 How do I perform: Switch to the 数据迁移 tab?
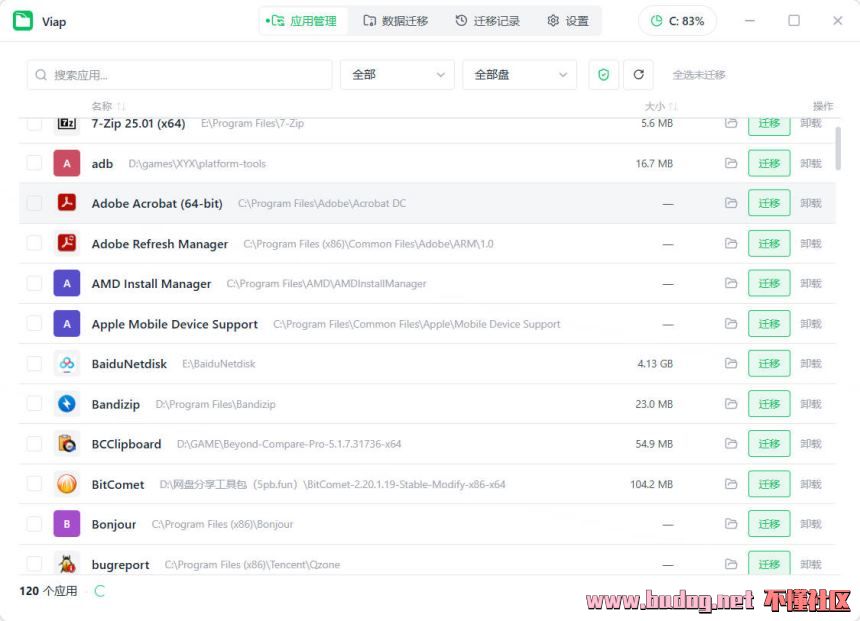pos(396,21)
